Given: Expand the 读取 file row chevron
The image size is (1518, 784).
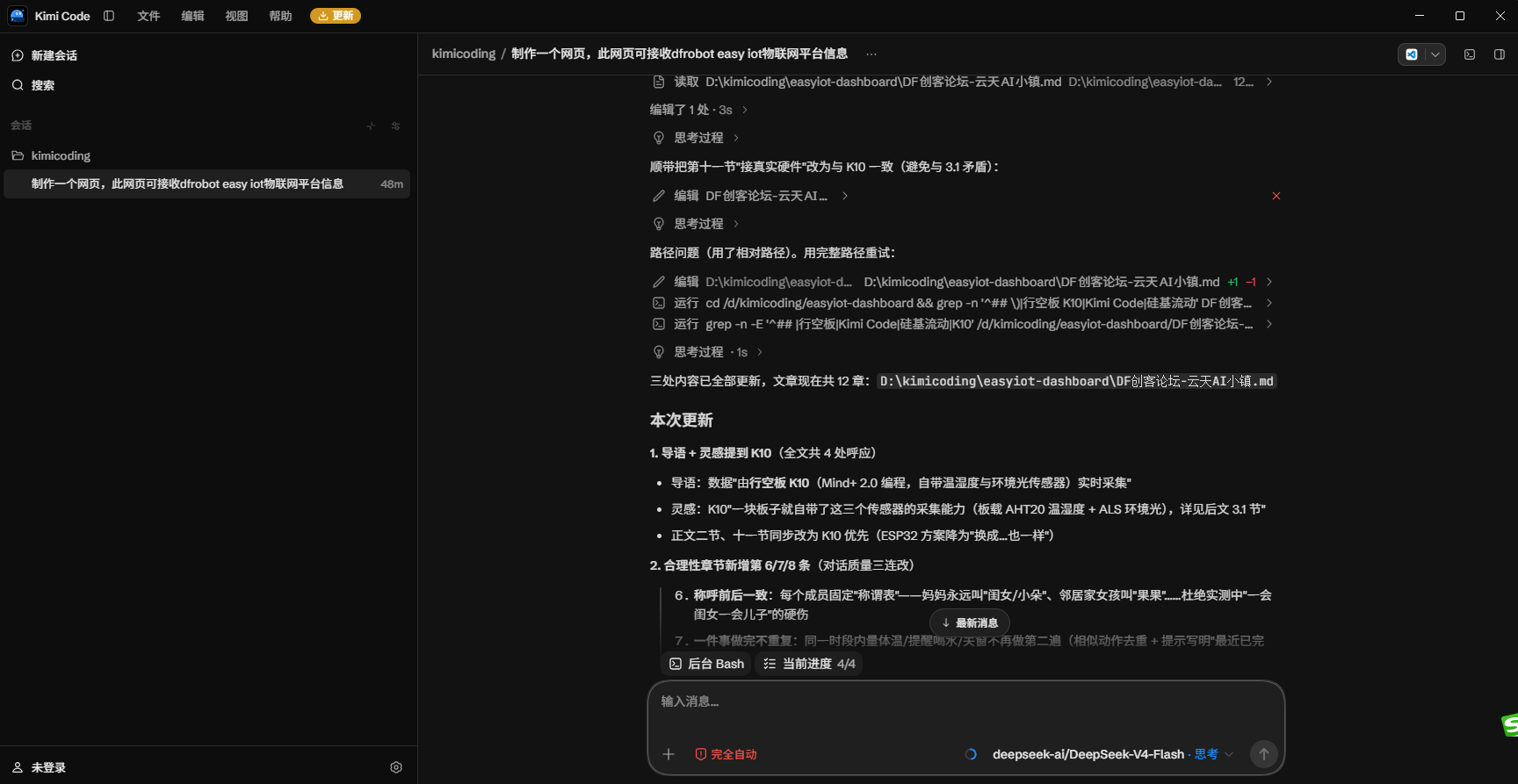Looking at the screenshot, I should [x=1269, y=82].
